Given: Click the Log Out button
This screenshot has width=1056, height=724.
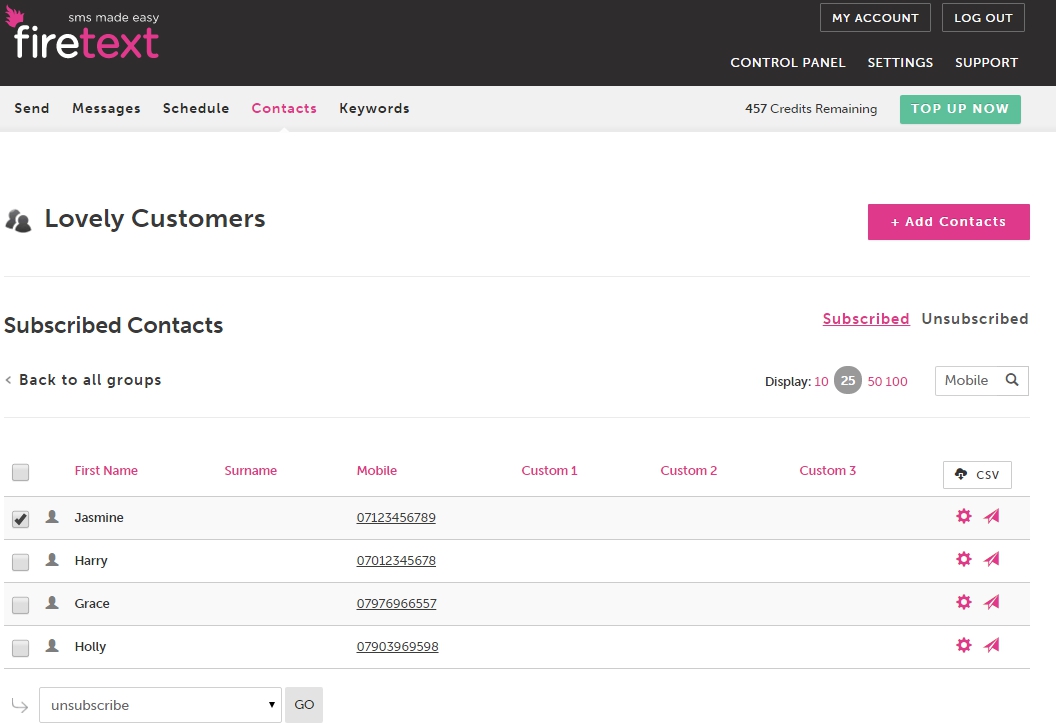Looking at the screenshot, I should (983, 18).
